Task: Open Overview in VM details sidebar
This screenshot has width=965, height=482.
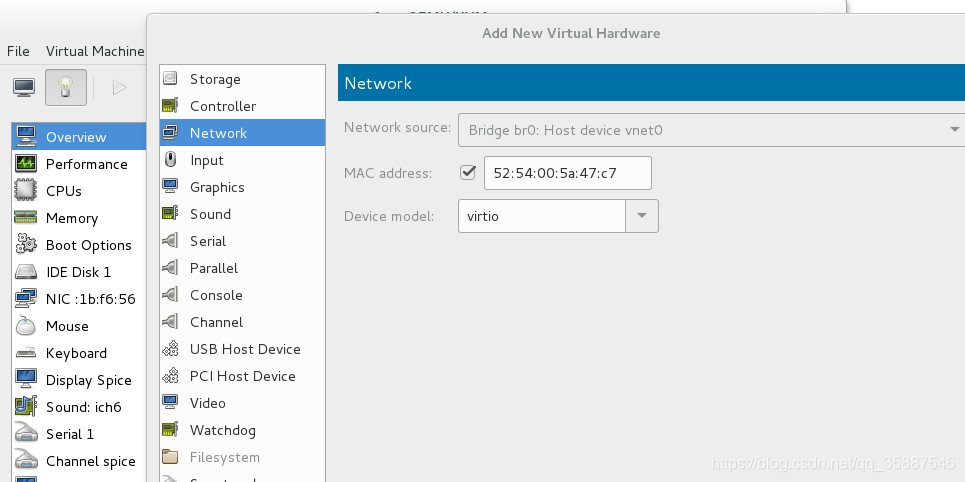Action: tap(79, 137)
